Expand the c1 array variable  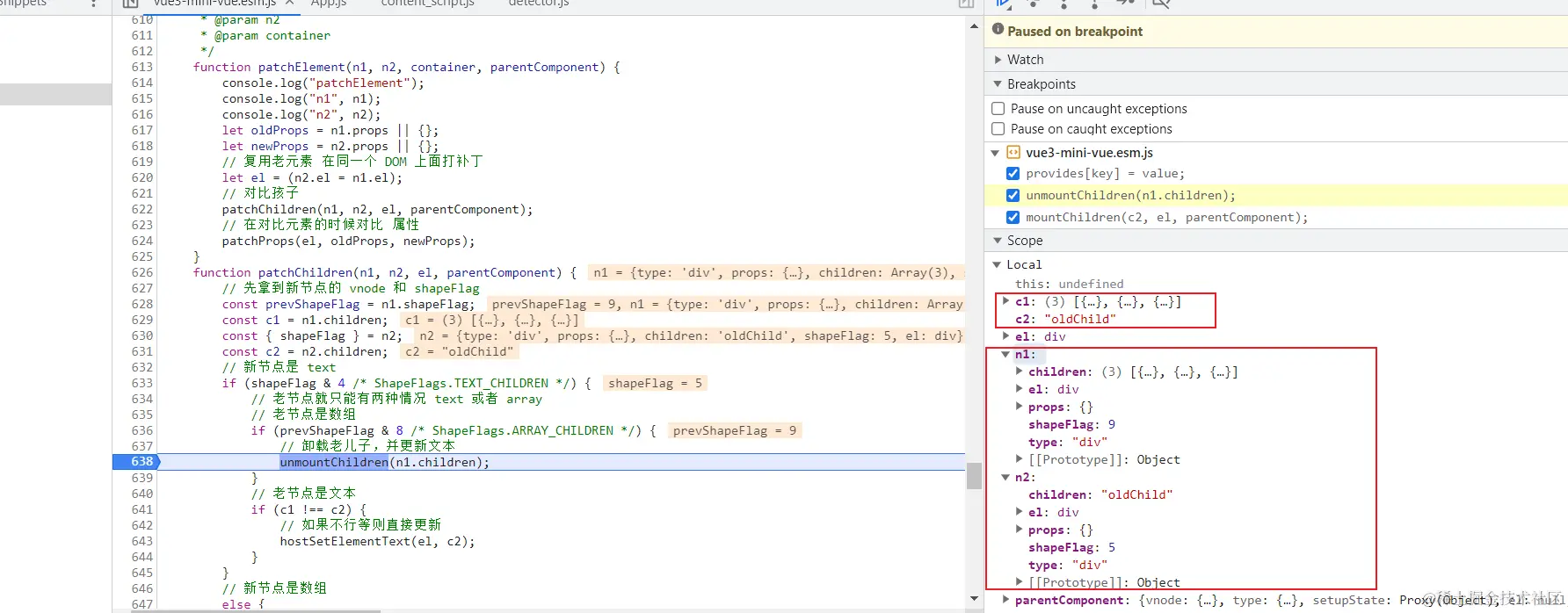(1005, 301)
